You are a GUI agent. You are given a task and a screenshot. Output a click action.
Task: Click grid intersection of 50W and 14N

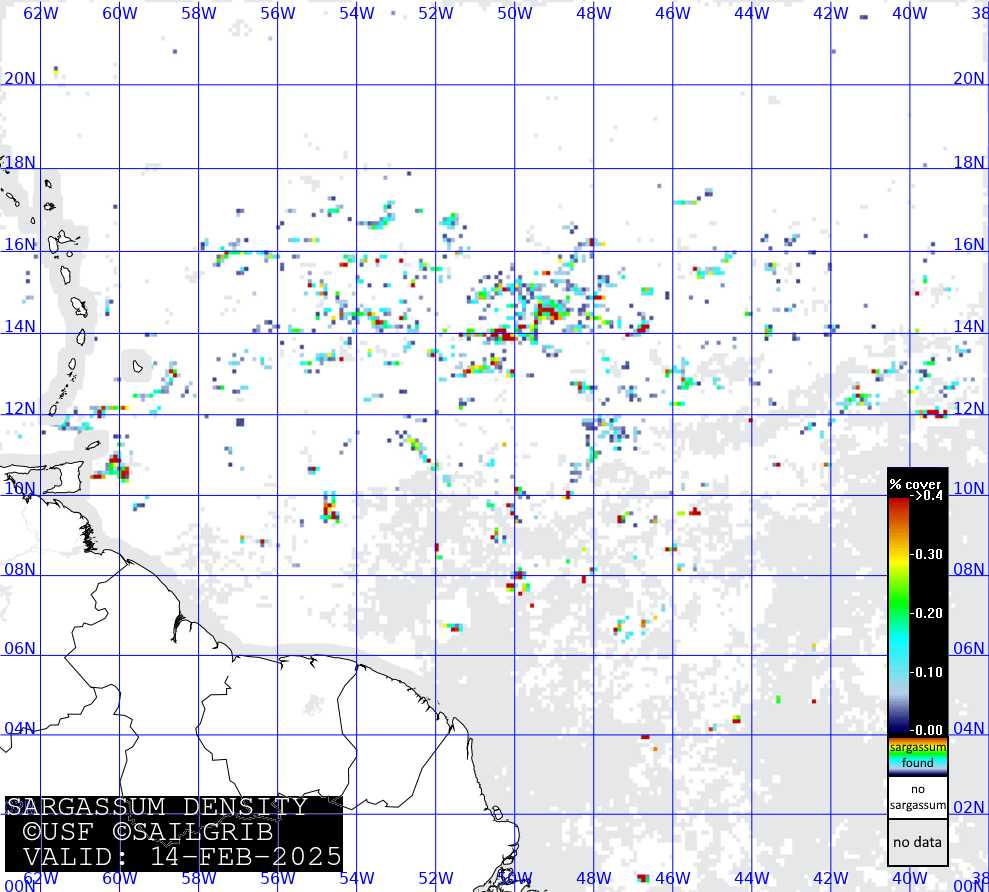515,333
